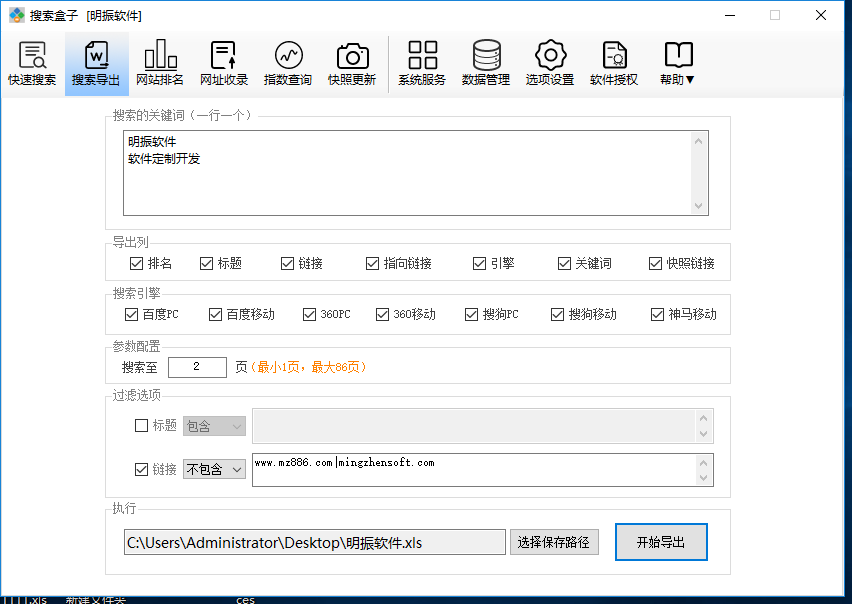Screen dimensions: 852x604
Task: Launch the 快照更新 snapshot update tool
Action: tap(353, 63)
